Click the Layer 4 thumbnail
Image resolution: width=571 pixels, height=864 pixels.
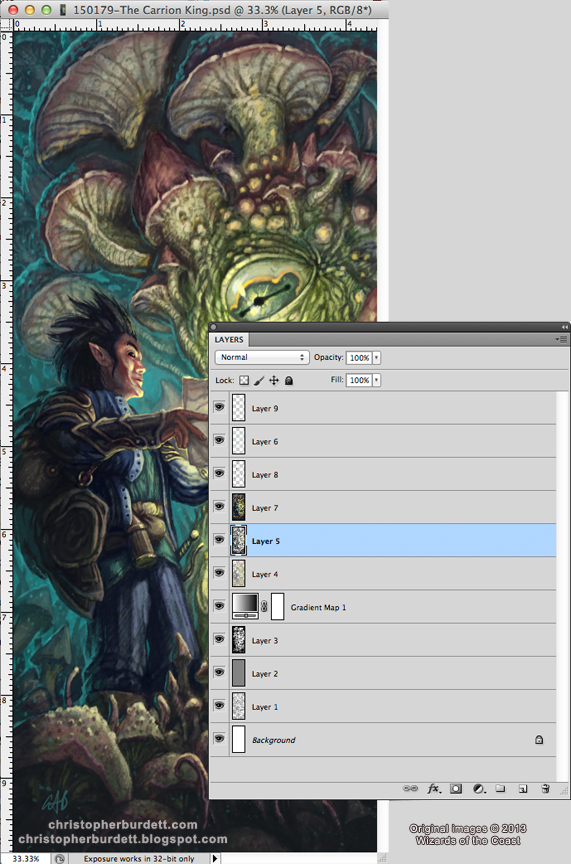pos(239,574)
